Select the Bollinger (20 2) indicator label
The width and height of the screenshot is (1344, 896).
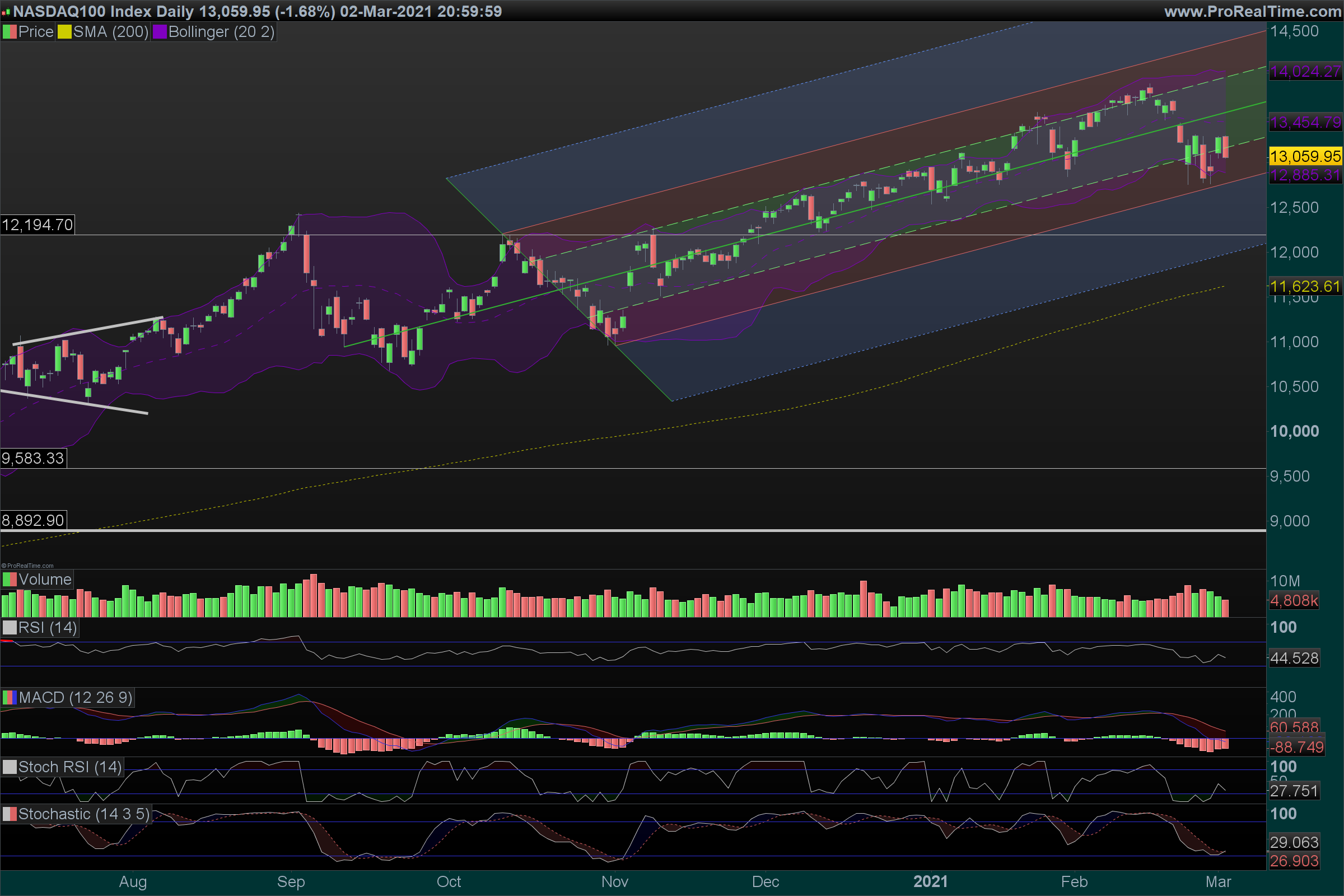pos(221,32)
